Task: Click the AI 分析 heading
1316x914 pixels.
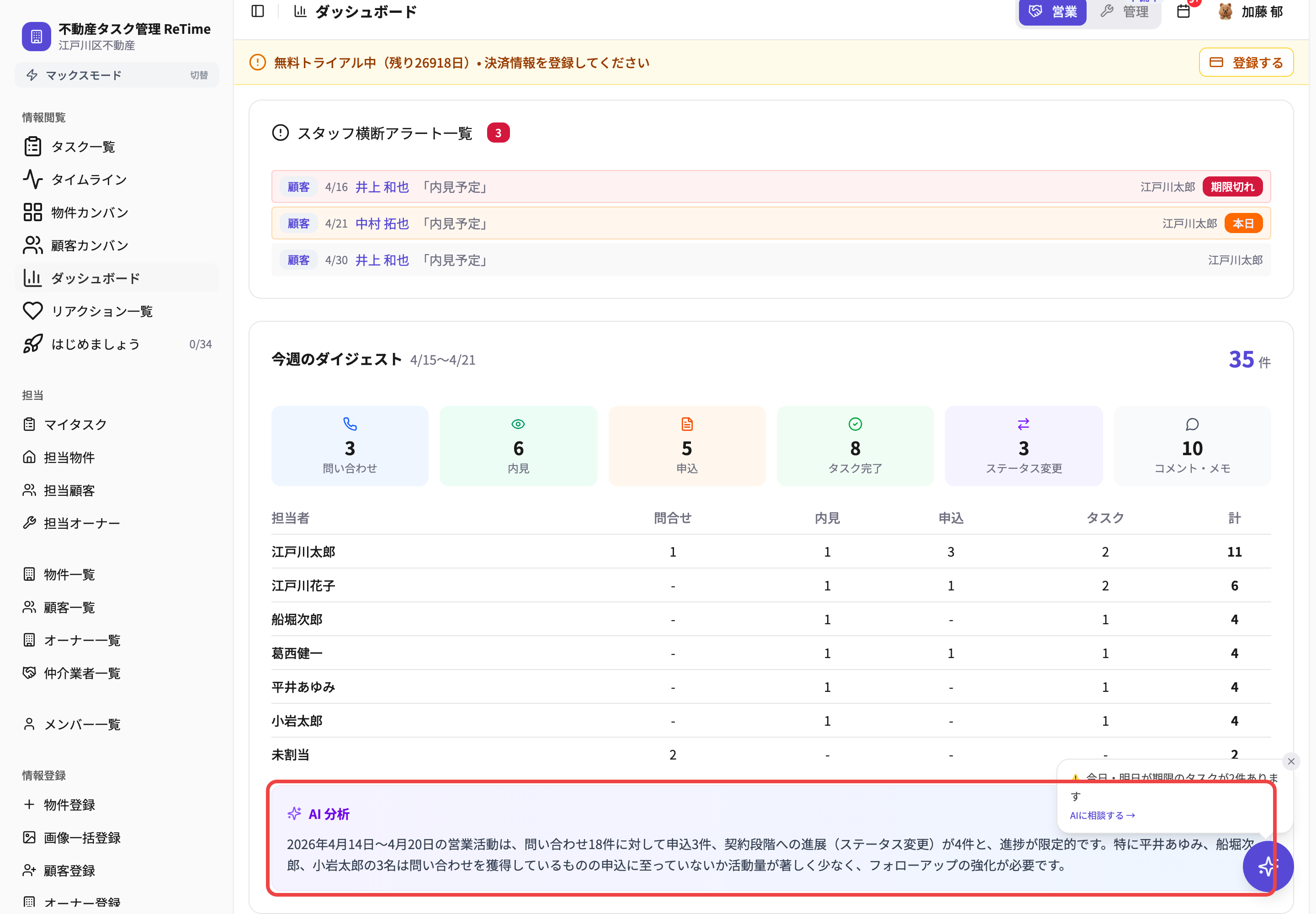Action: [x=329, y=814]
